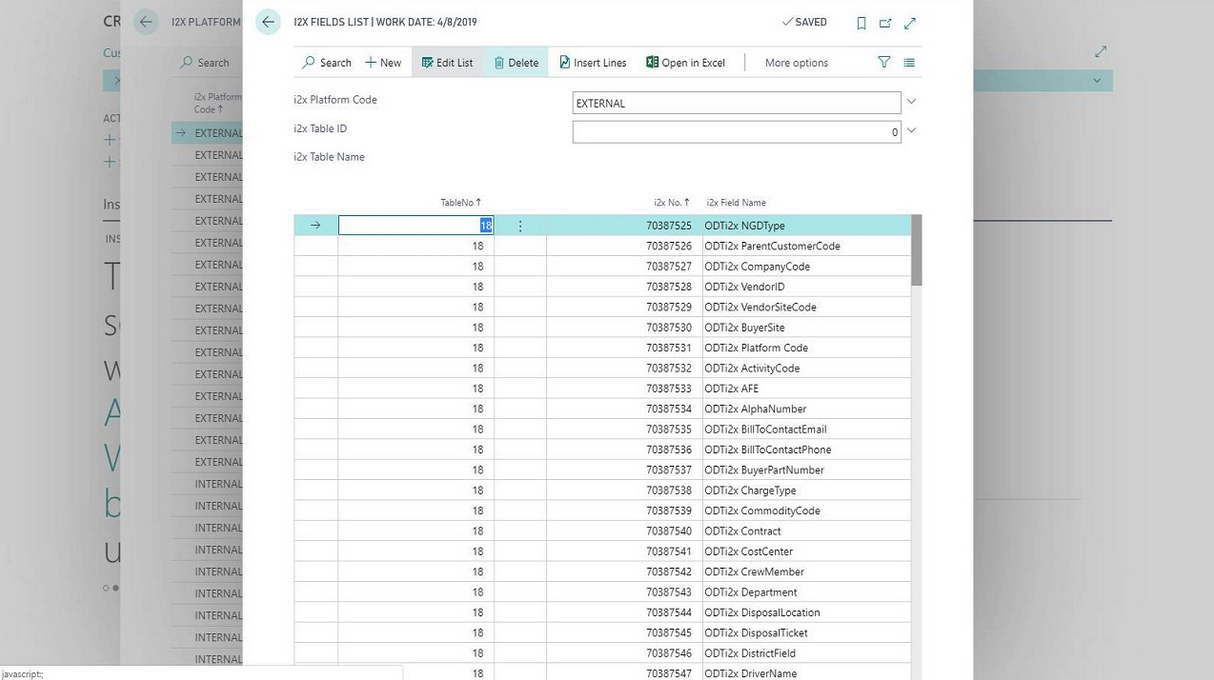This screenshot has width=1214, height=680.
Task: Select row ODTi2x CommodityCode
Action: point(602,510)
